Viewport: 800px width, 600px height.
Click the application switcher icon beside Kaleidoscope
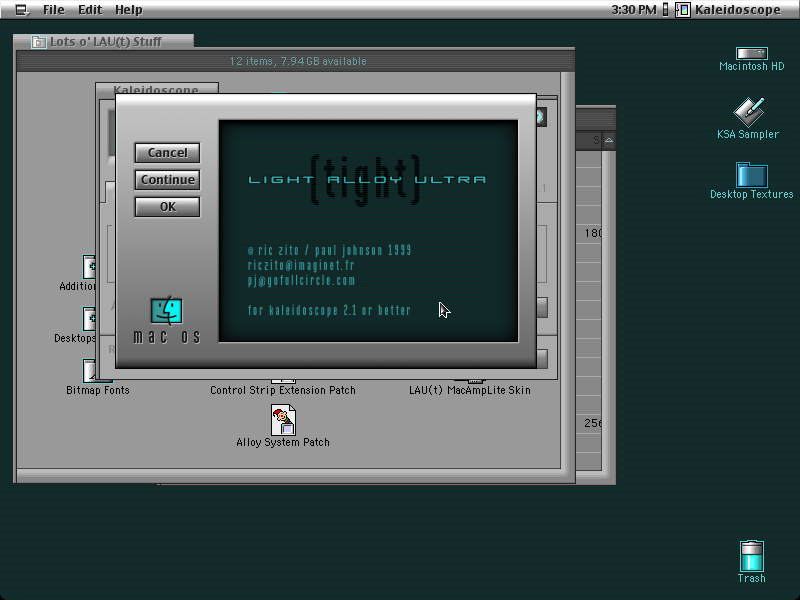(683, 10)
